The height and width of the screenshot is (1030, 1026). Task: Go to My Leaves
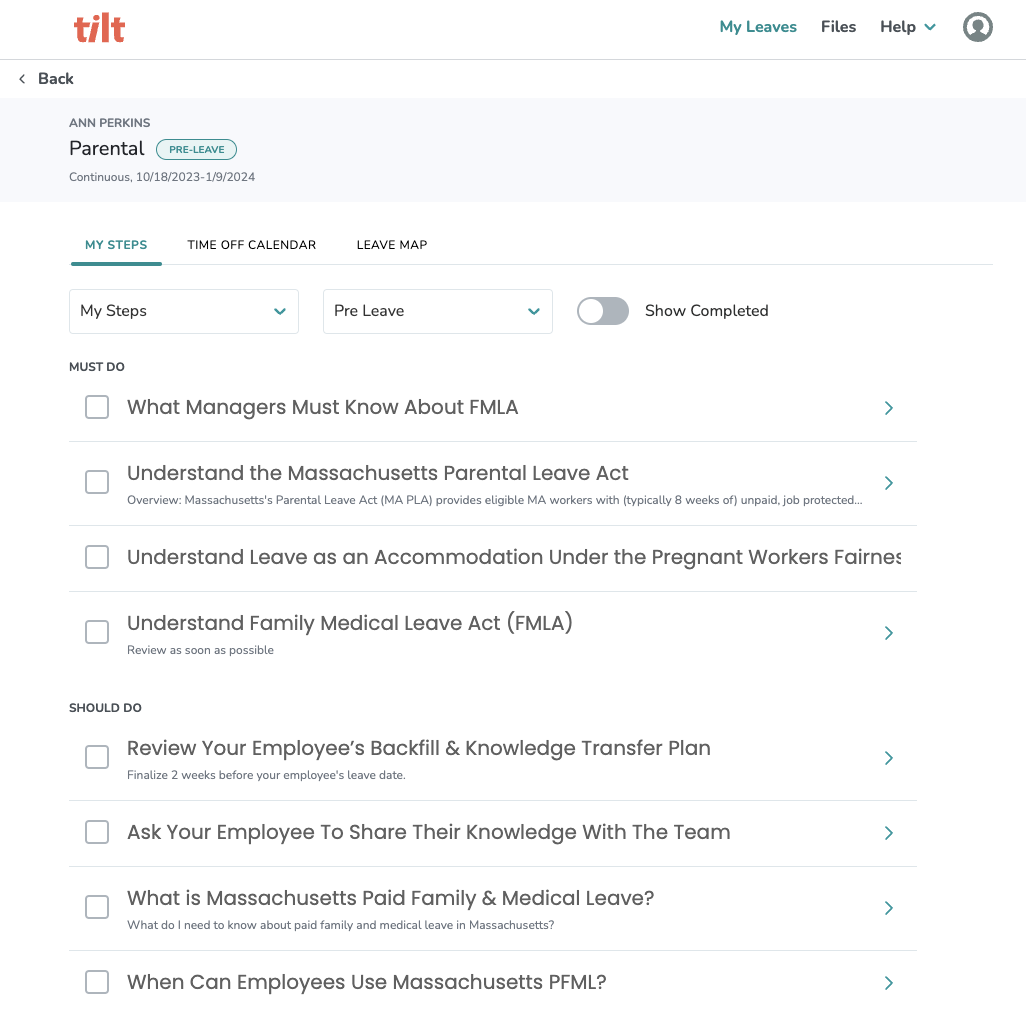758,27
